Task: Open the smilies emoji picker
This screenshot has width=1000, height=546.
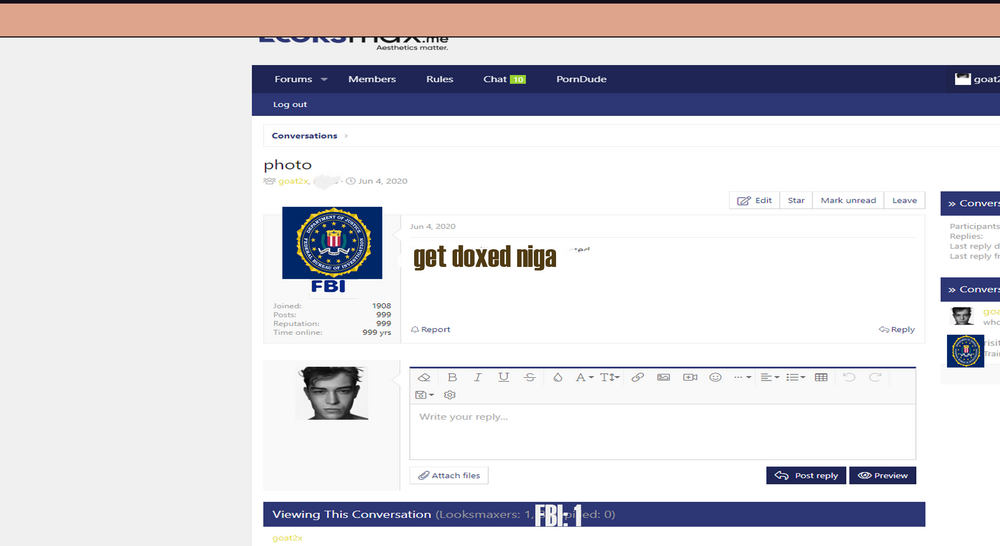Action: [716, 378]
